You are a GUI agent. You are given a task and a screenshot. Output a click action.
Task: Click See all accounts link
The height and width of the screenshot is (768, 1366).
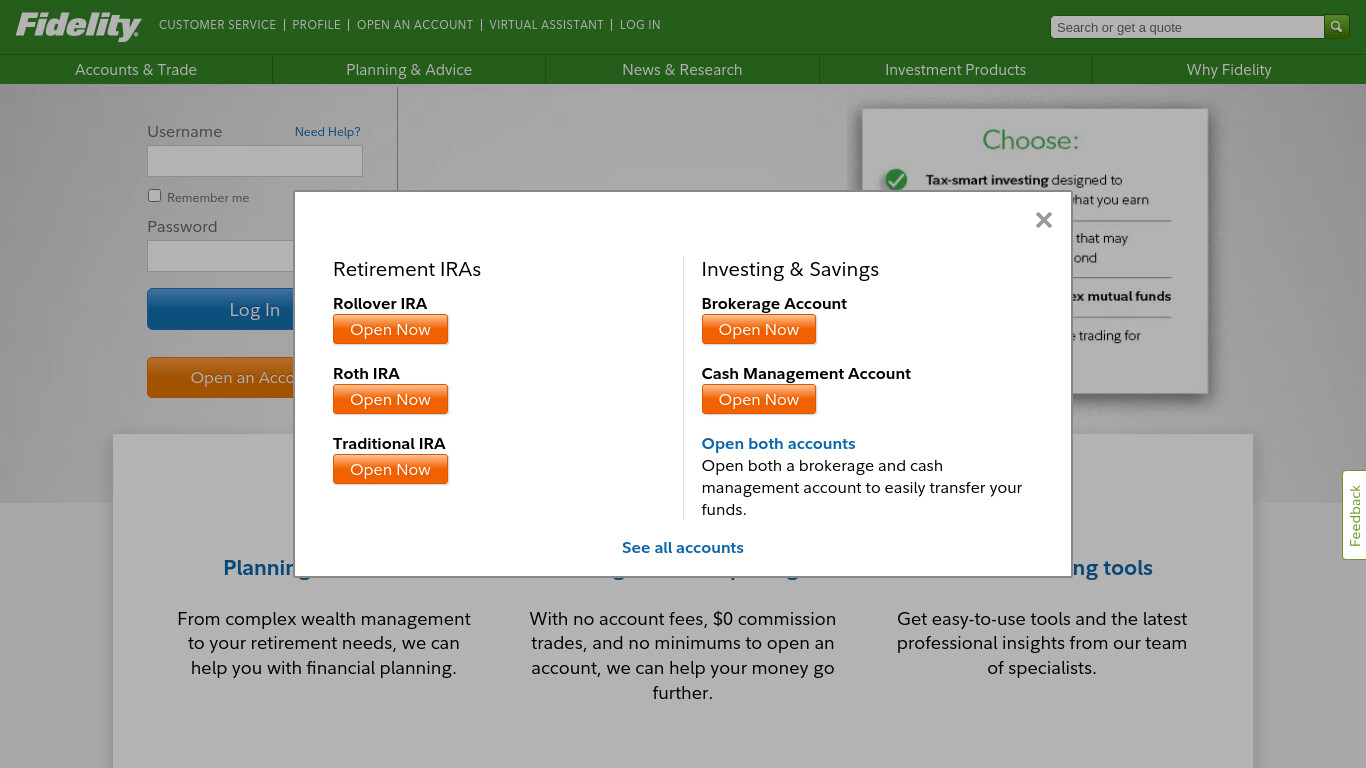point(683,548)
